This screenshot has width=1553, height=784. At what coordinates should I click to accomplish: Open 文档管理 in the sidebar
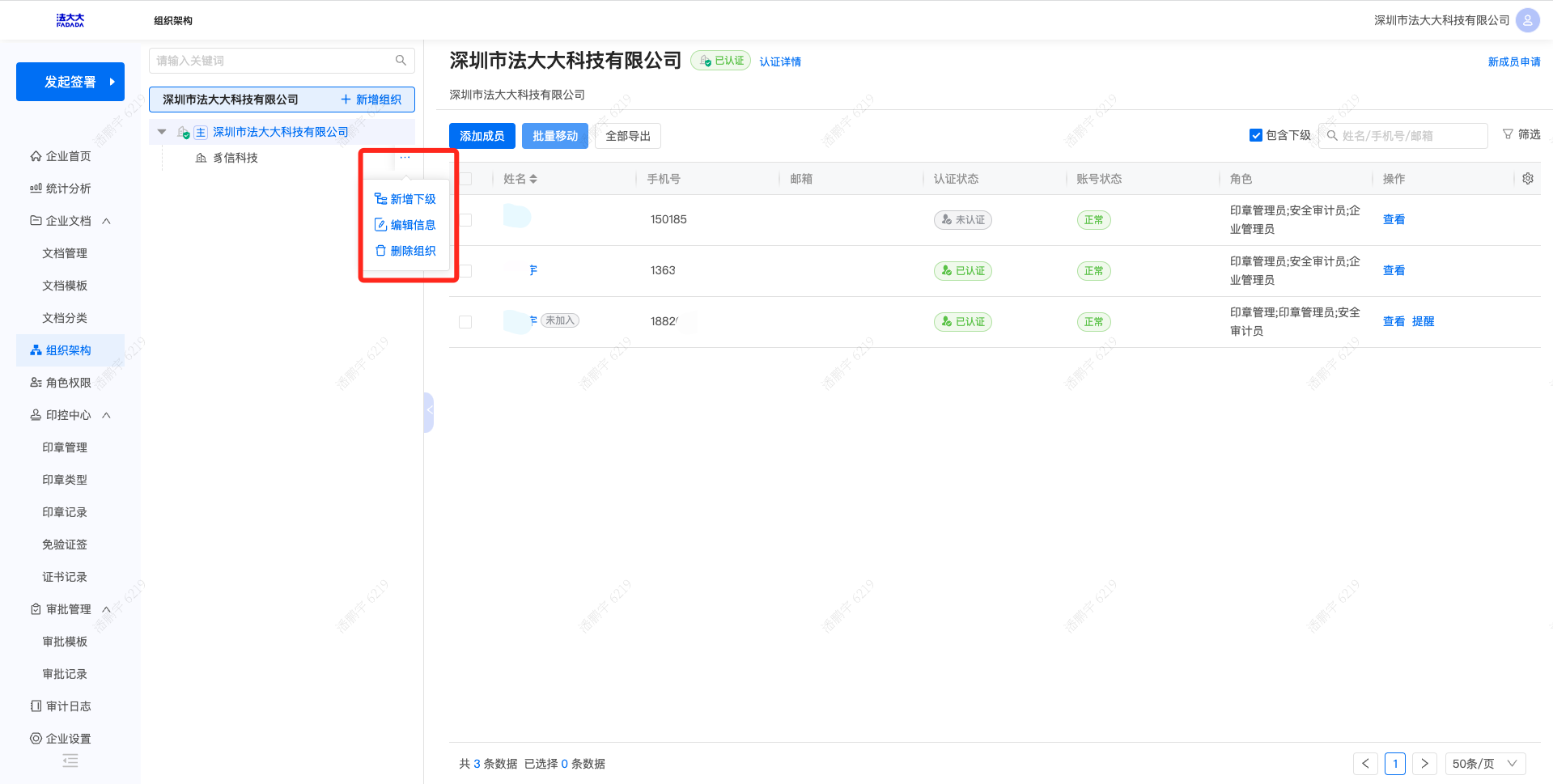pyautogui.click(x=65, y=253)
